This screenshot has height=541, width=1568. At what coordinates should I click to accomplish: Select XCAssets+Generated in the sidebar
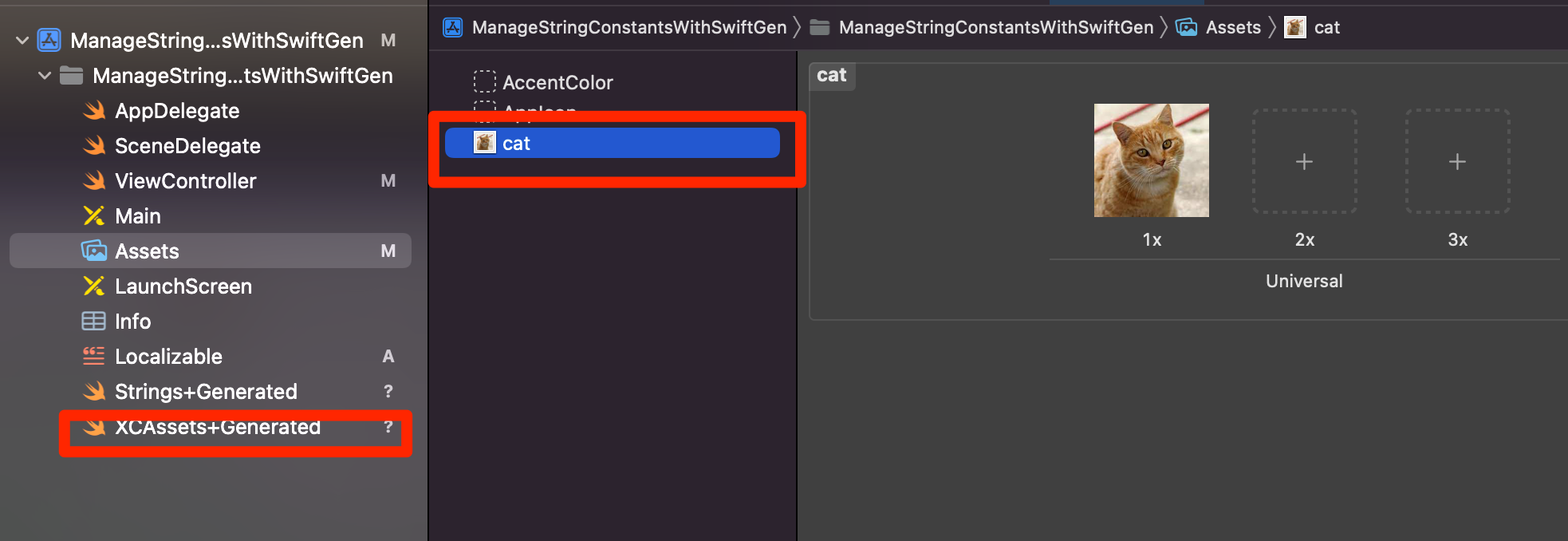pos(217,427)
